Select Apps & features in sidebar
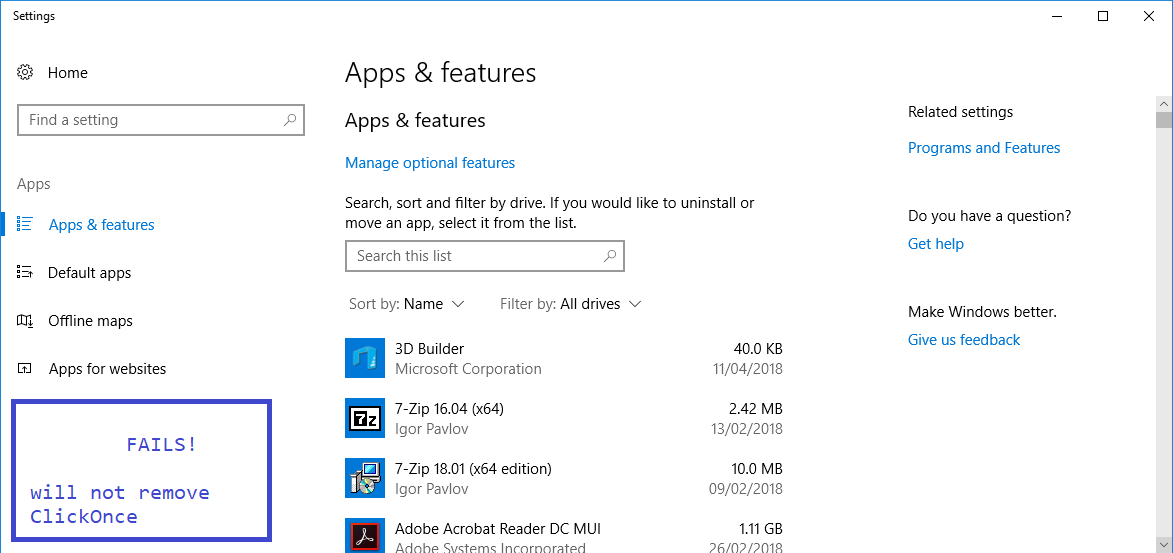Screen dimensions: 1173x553 click(102, 224)
